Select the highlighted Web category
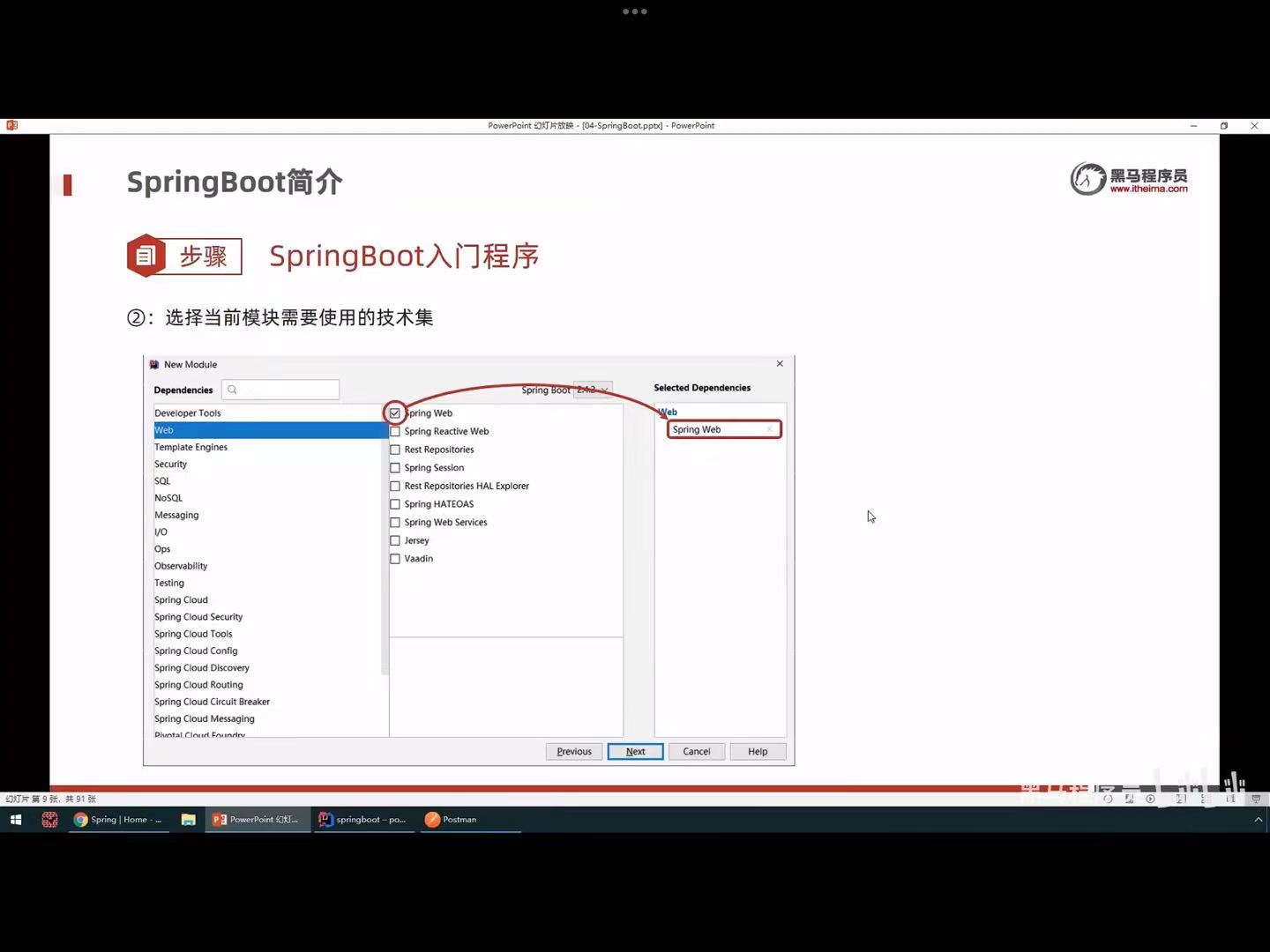This screenshot has width=1270, height=952. (270, 430)
